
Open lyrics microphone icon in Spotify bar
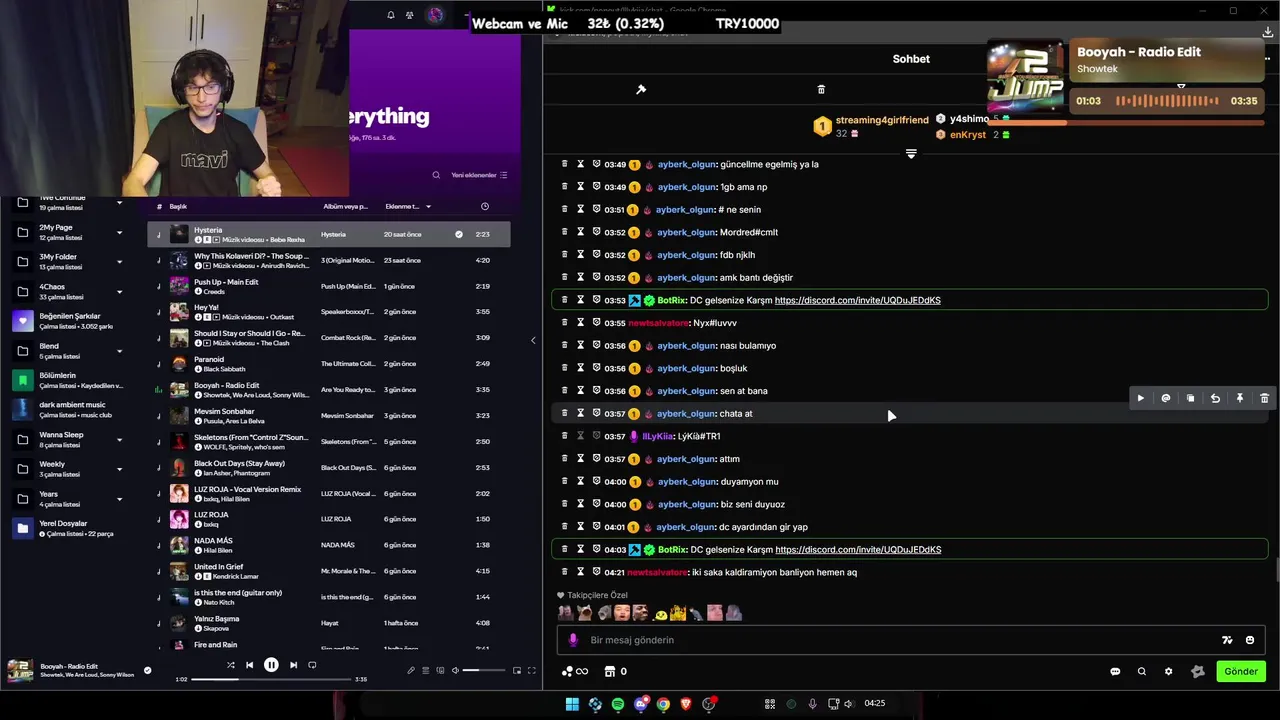pos(411,670)
